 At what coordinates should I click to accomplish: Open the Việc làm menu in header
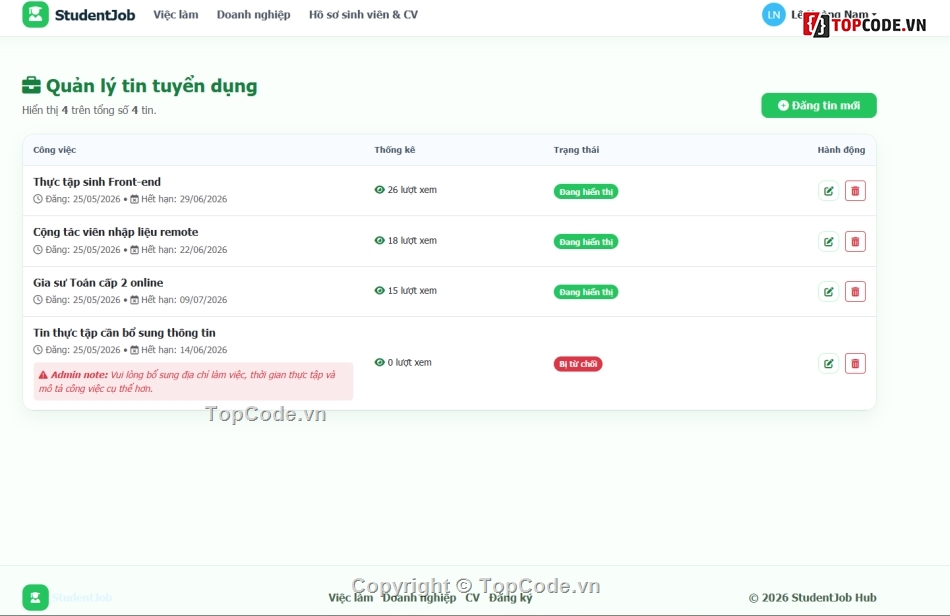coord(176,15)
